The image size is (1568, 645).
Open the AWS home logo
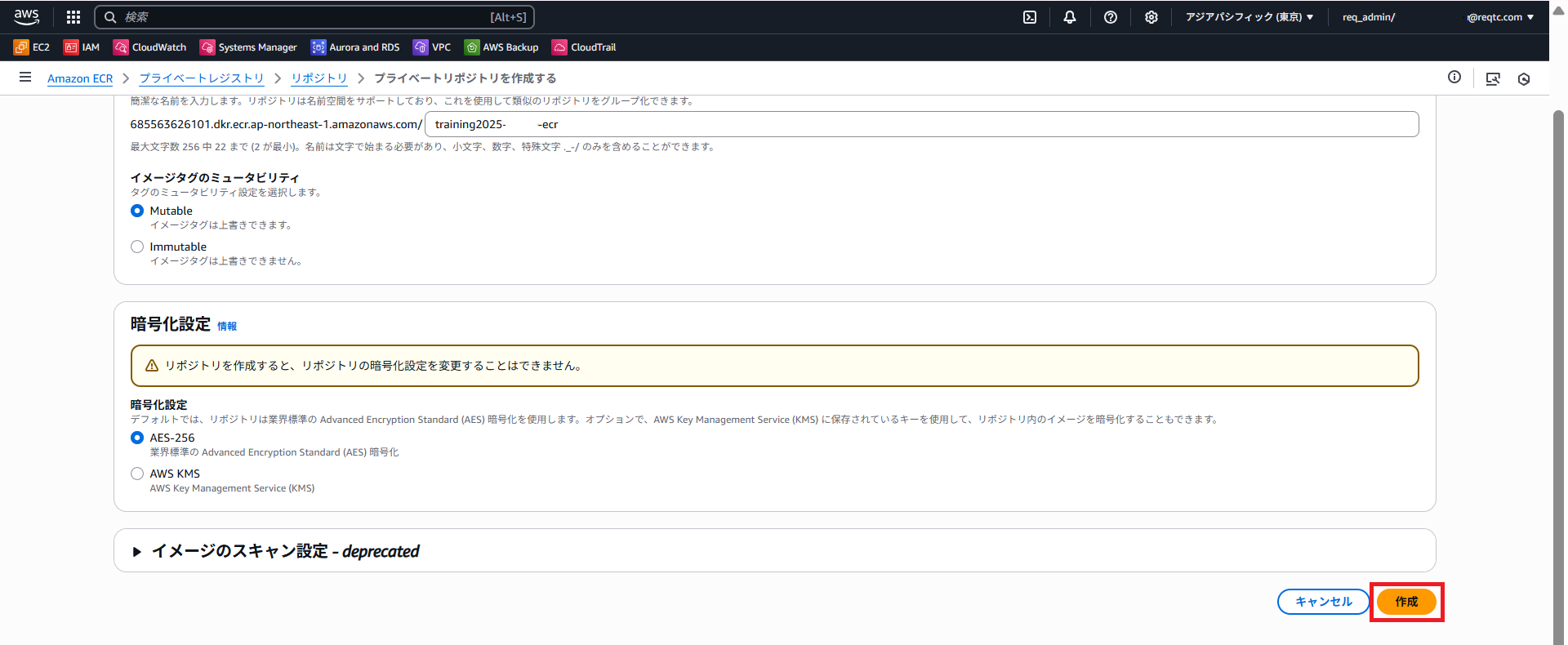click(x=26, y=16)
